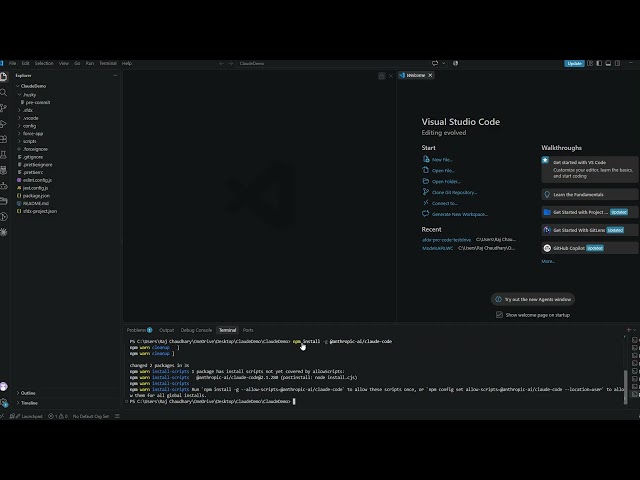Toggle the secondary side bar visibility

tap(618, 63)
